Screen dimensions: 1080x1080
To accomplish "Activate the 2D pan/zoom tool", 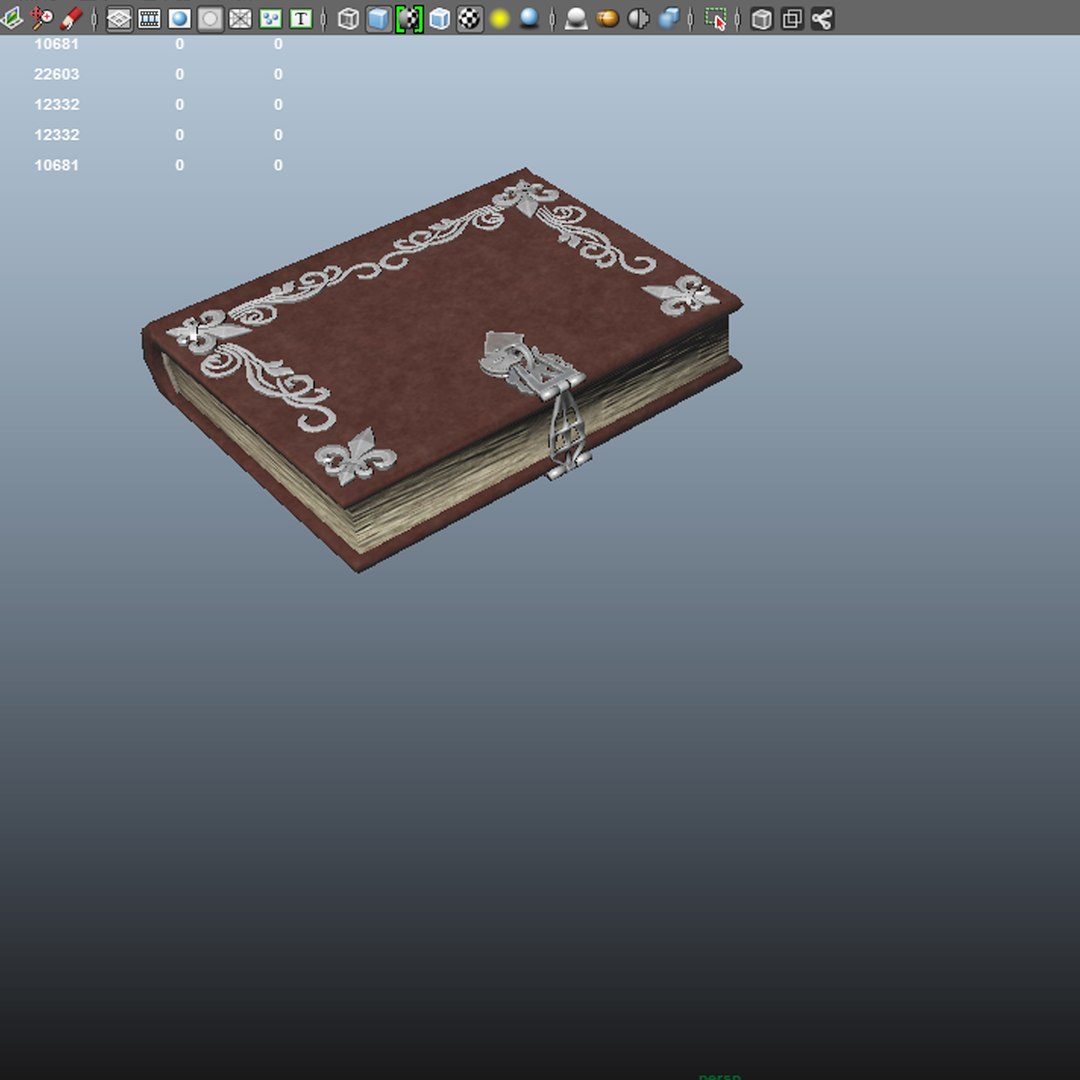I will tap(42, 19).
